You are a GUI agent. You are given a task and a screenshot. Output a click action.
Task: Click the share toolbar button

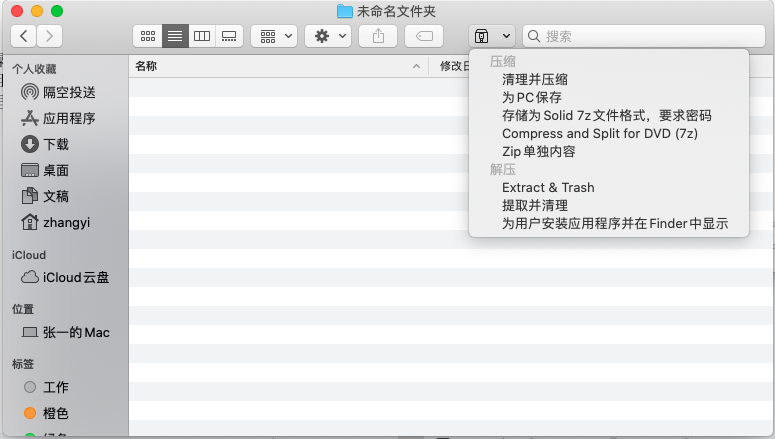378,36
